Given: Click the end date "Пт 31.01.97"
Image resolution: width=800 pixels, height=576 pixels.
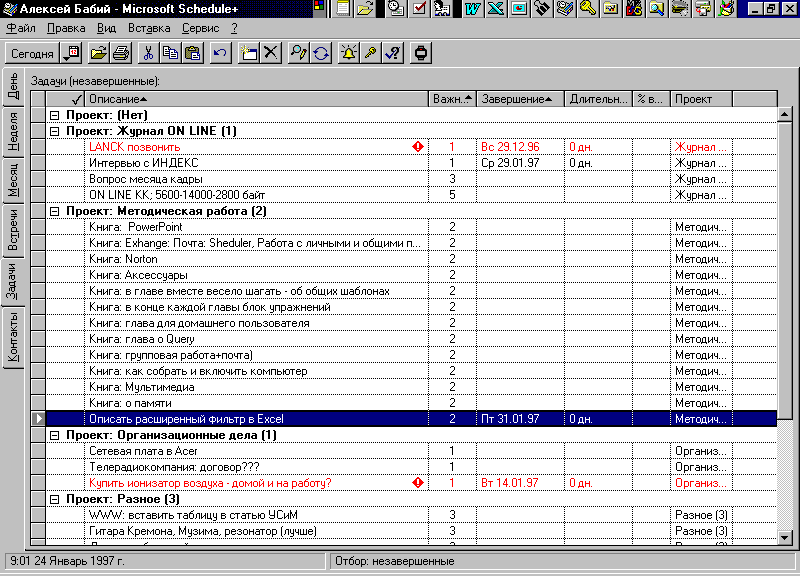Looking at the screenshot, I should 510,419.
